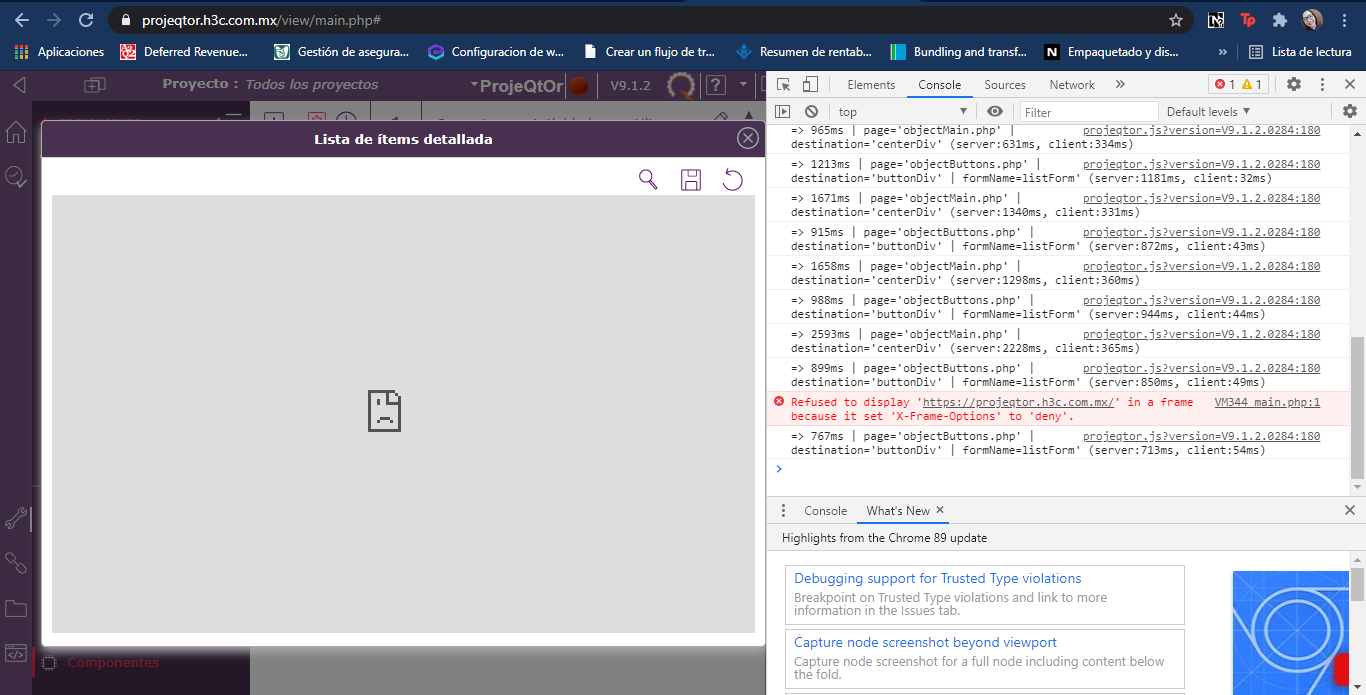The width and height of the screenshot is (1366, 695).
Task: Toggle live expression eye icon
Action: coord(994,112)
